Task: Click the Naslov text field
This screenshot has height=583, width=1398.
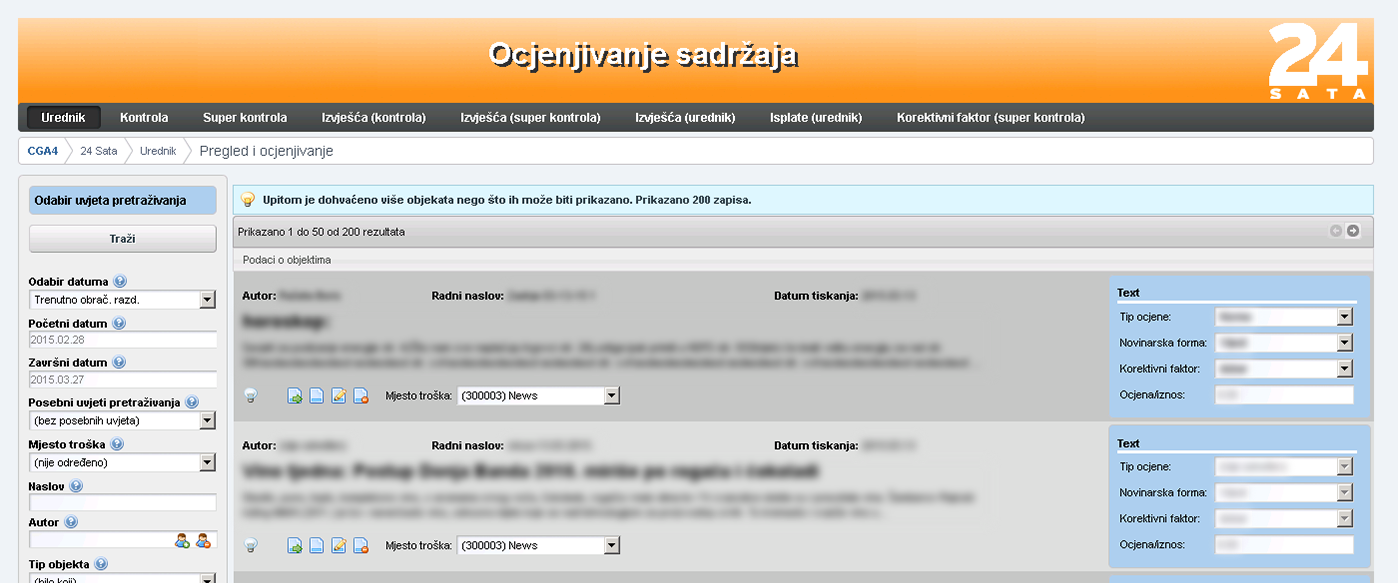Action: [123, 502]
